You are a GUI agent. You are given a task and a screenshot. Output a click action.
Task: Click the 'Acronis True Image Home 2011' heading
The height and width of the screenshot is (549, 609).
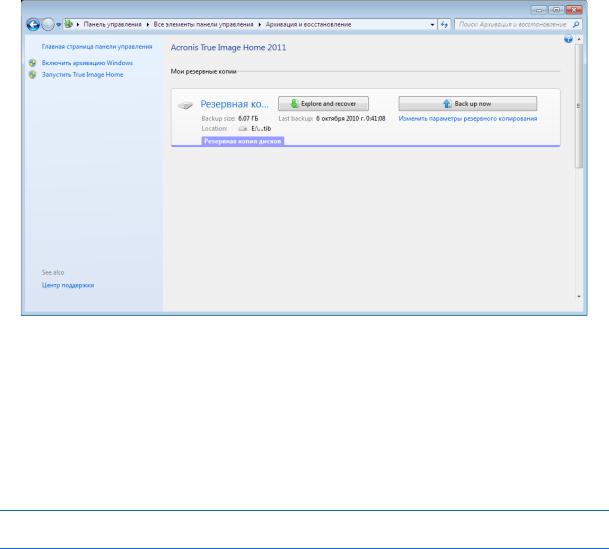click(x=228, y=47)
